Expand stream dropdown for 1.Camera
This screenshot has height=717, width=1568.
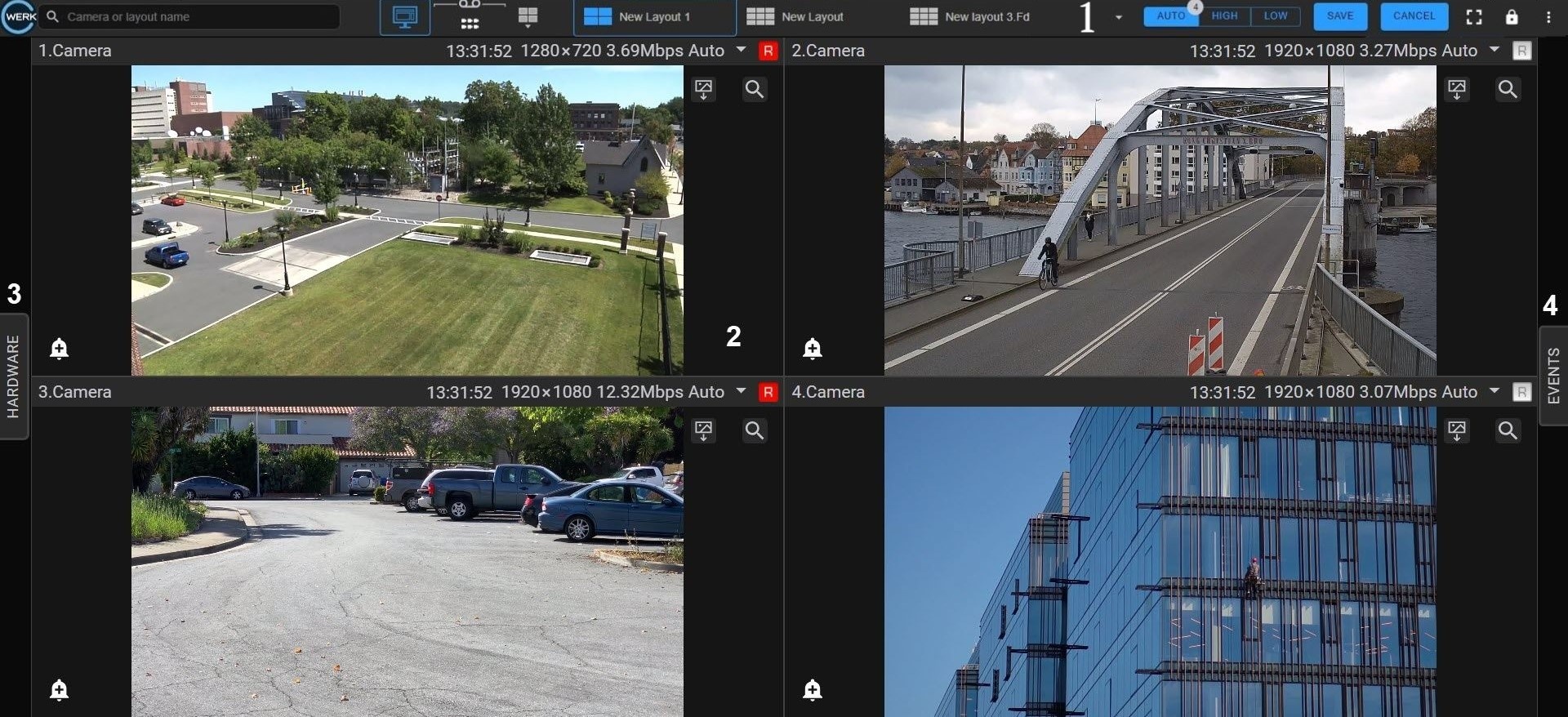[741, 50]
